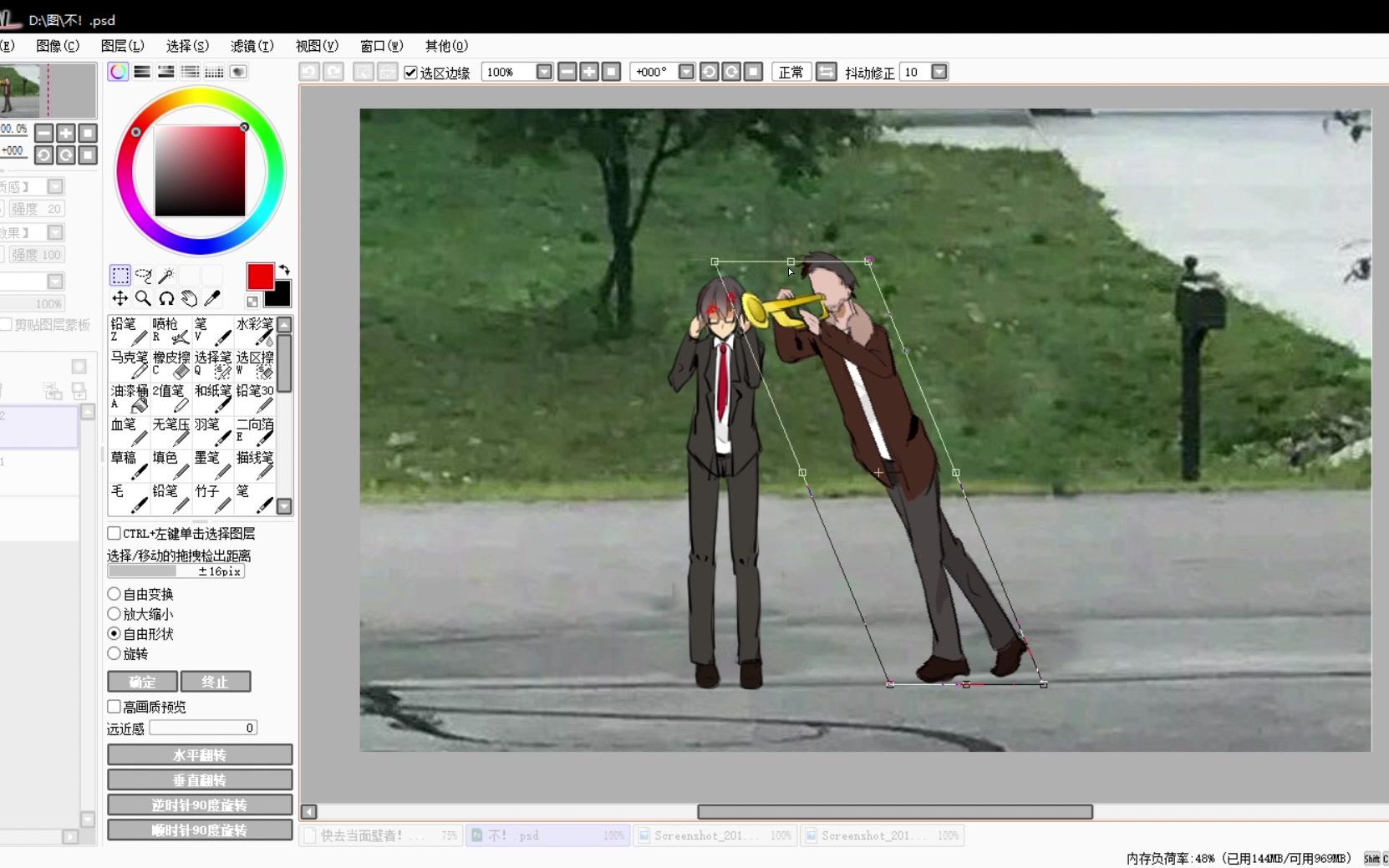
Task: Choose the 马克笔 marker brush
Action: point(129,364)
